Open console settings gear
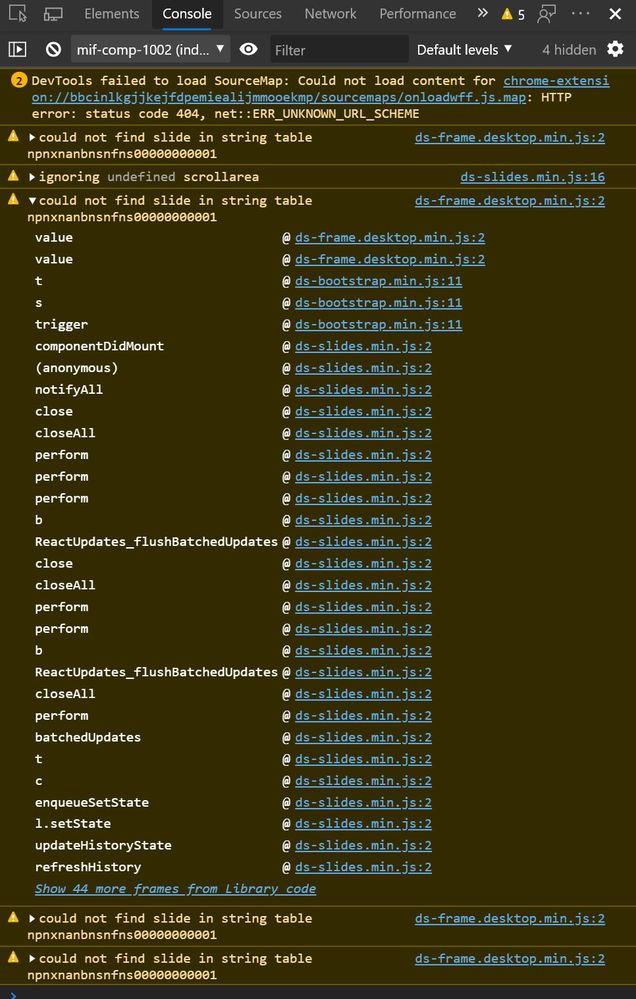Screen dimensions: 636x999 point(615,49)
